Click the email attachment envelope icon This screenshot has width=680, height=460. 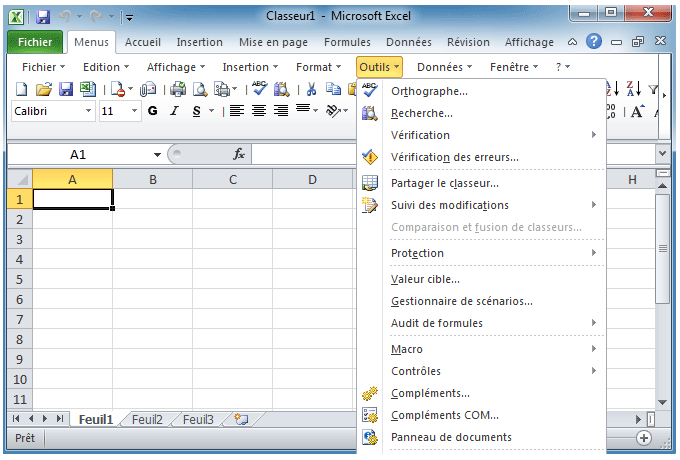pos(148,89)
